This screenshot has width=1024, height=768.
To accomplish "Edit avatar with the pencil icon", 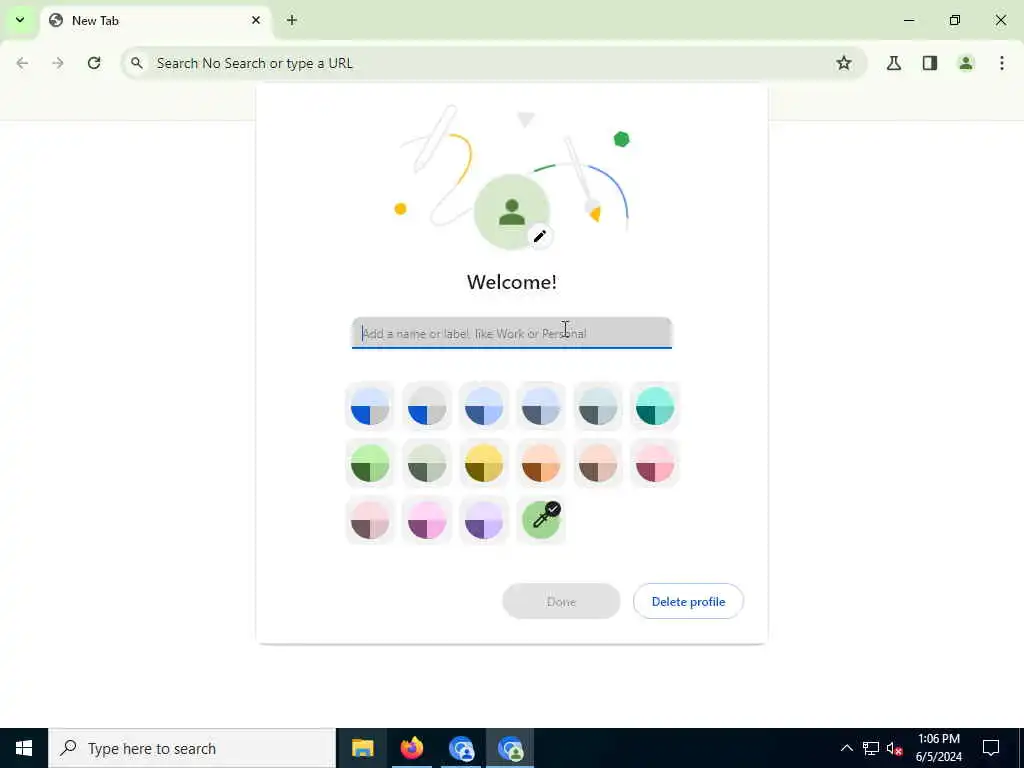I will (x=539, y=236).
